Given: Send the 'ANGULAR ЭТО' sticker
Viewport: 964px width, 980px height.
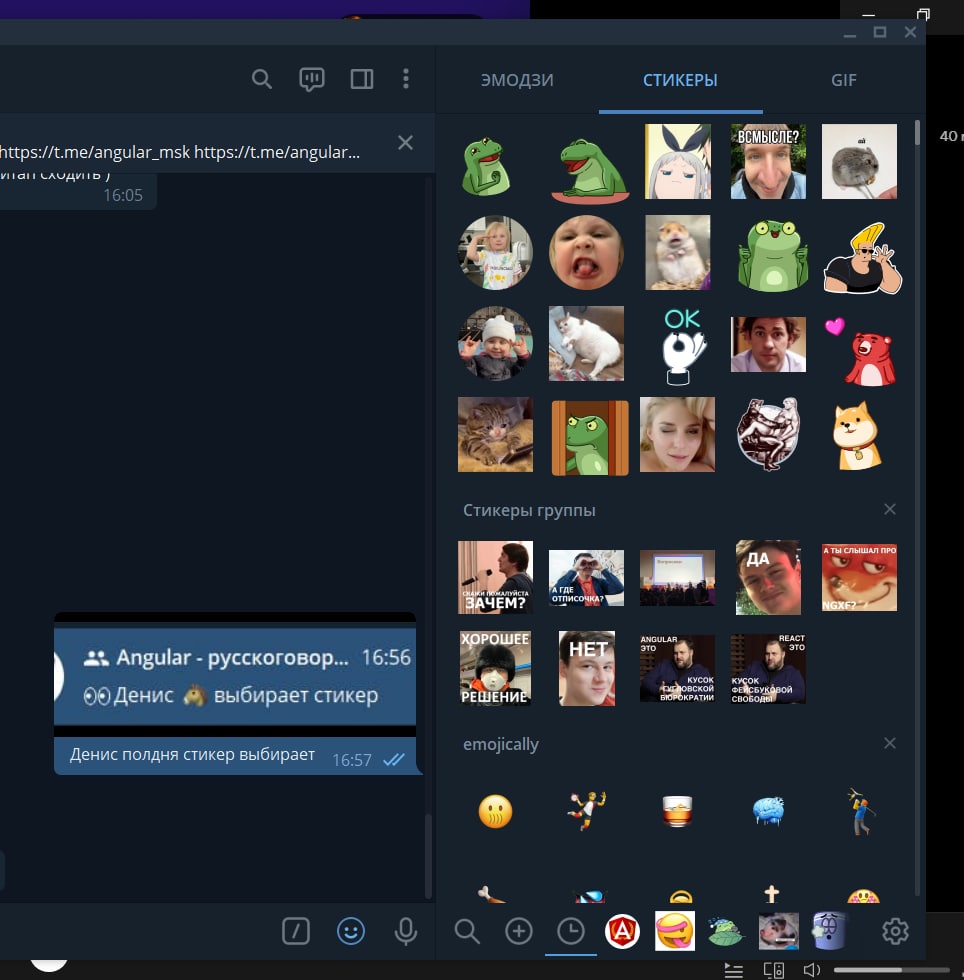Looking at the screenshot, I should point(677,668).
